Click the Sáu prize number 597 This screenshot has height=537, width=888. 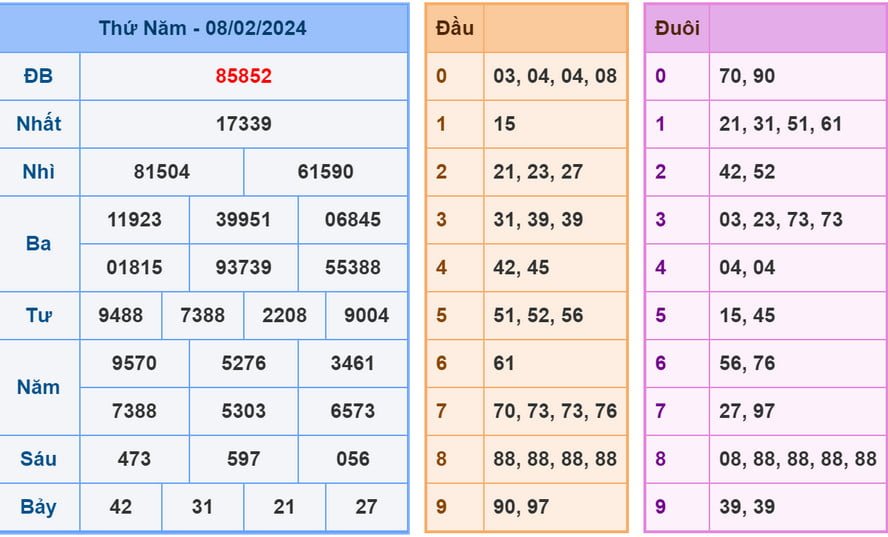(243, 459)
